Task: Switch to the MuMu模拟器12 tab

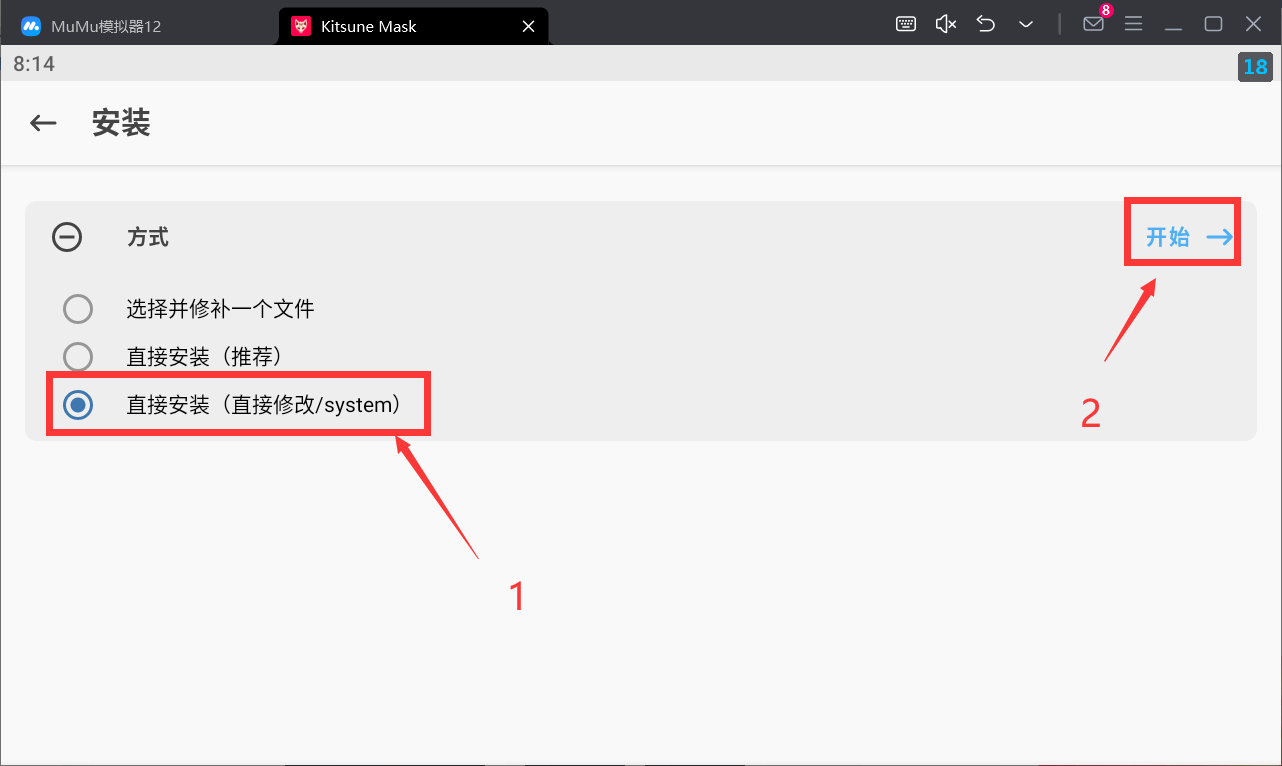Action: pyautogui.click(x=106, y=26)
